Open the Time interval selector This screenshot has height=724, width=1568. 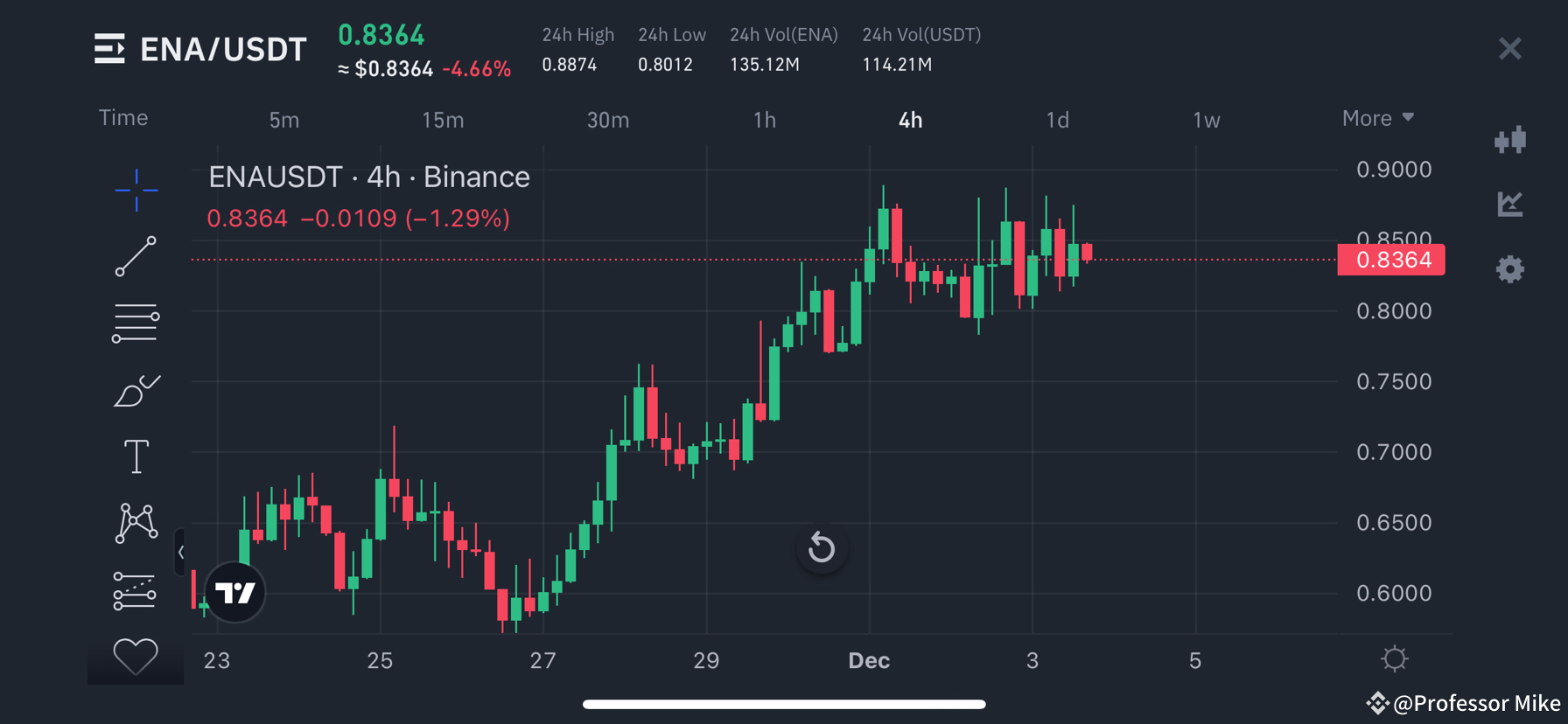tap(122, 117)
